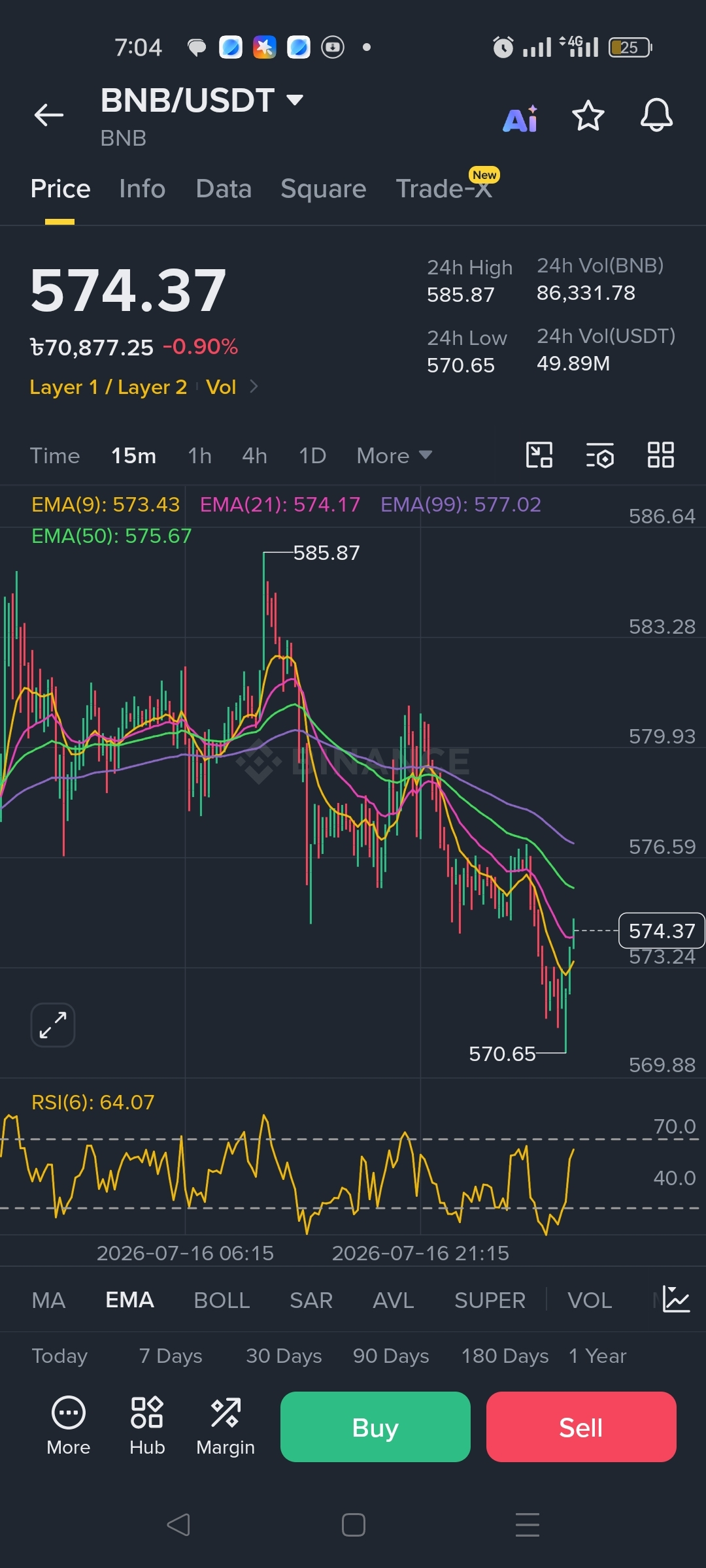
Task: Tap the Android home navigation button
Action: point(354,1525)
